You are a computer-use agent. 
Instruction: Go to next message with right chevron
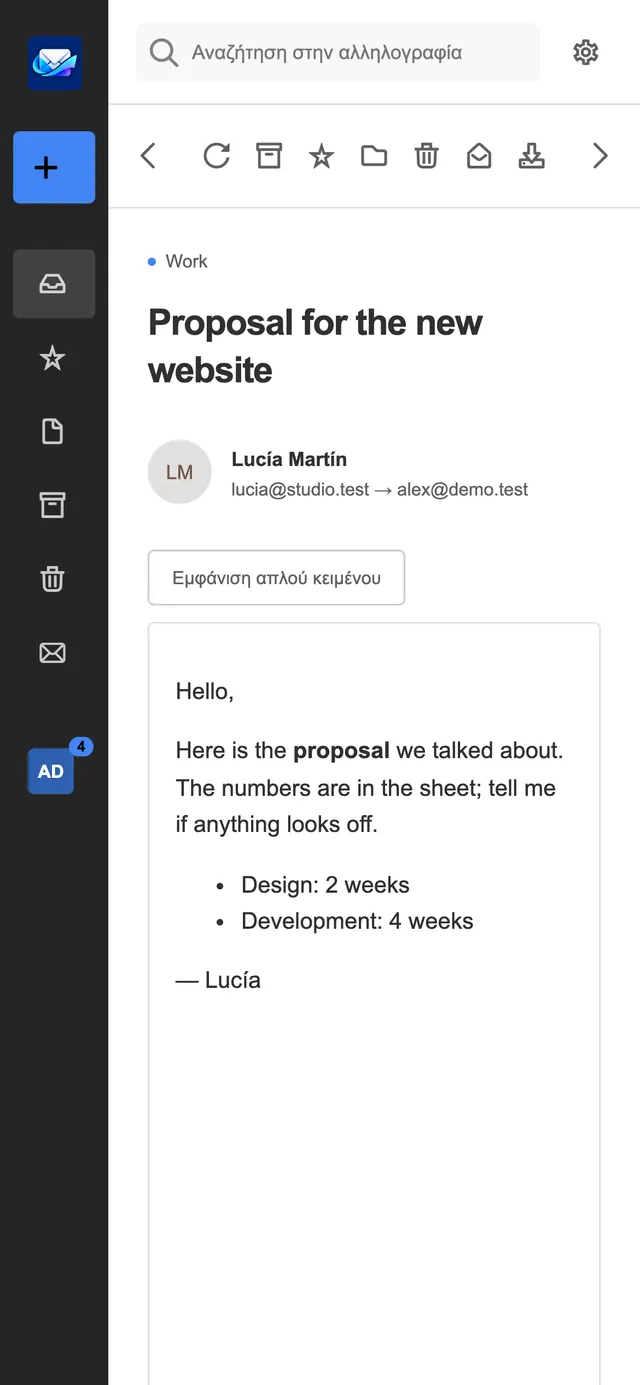pos(600,156)
